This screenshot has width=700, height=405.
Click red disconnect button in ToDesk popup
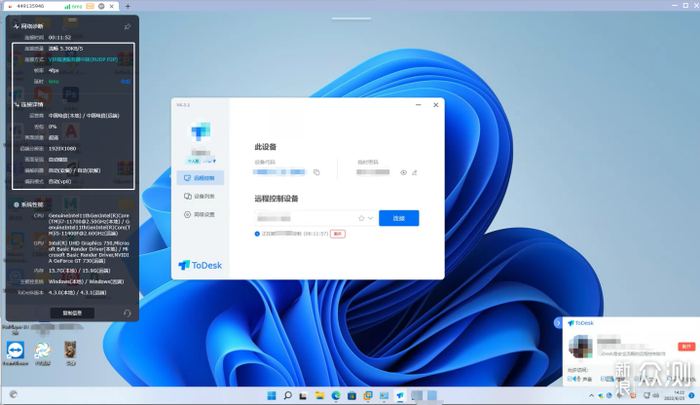coord(686,347)
